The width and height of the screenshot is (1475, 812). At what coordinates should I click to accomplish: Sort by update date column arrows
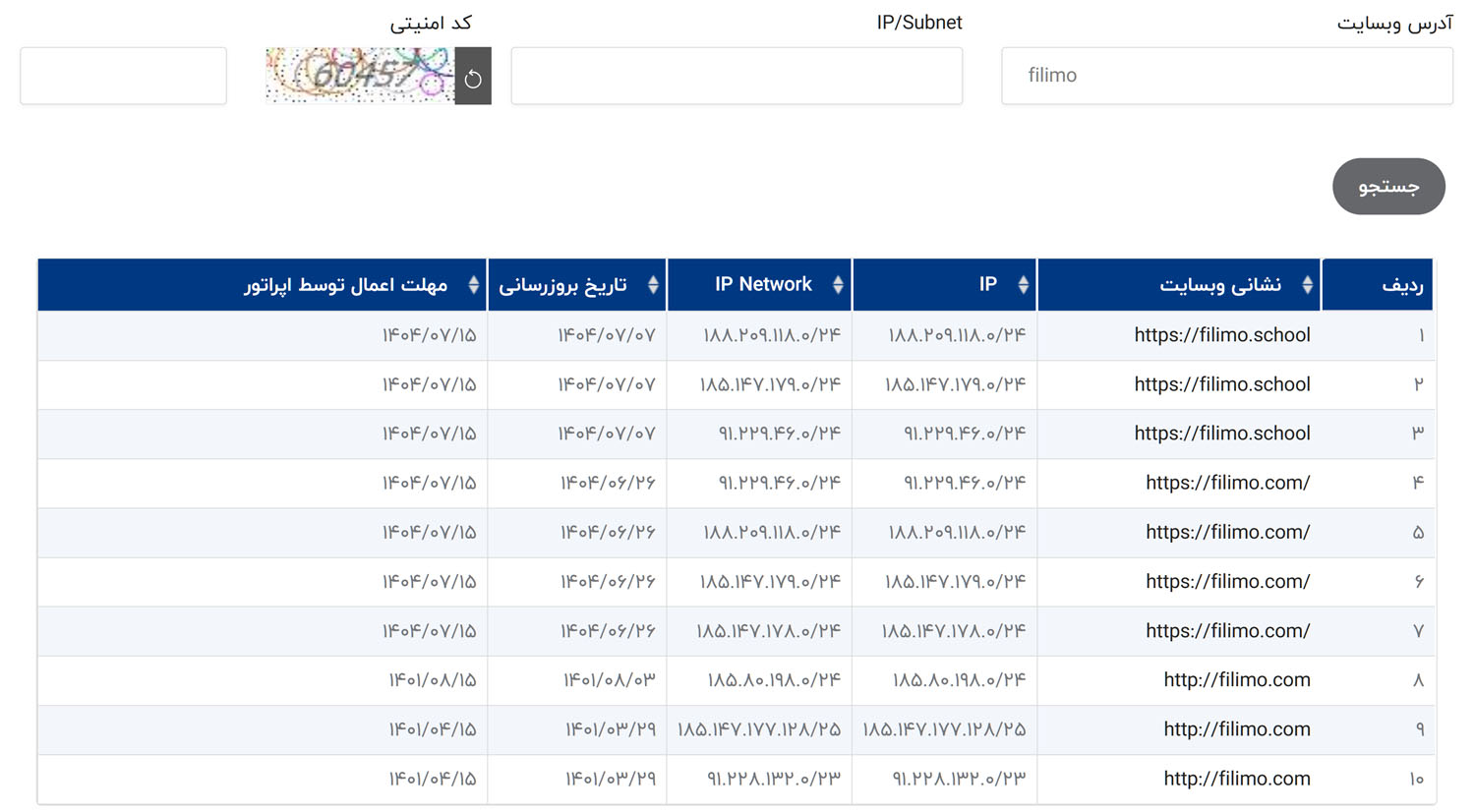pos(653,285)
